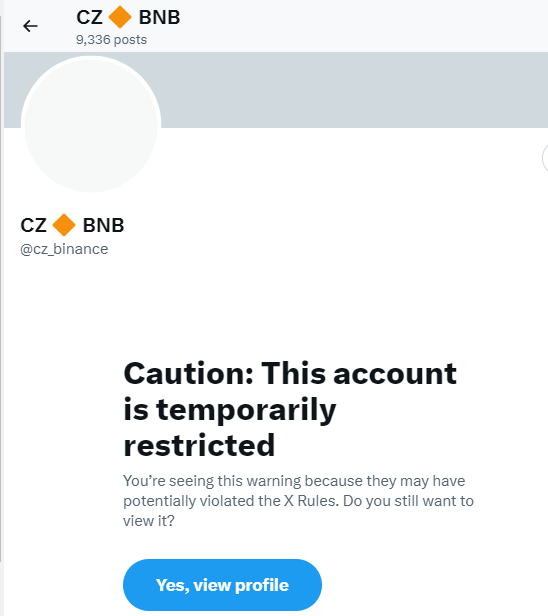Click the CZ BNB title in header
The image size is (548, 616).
(128, 17)
